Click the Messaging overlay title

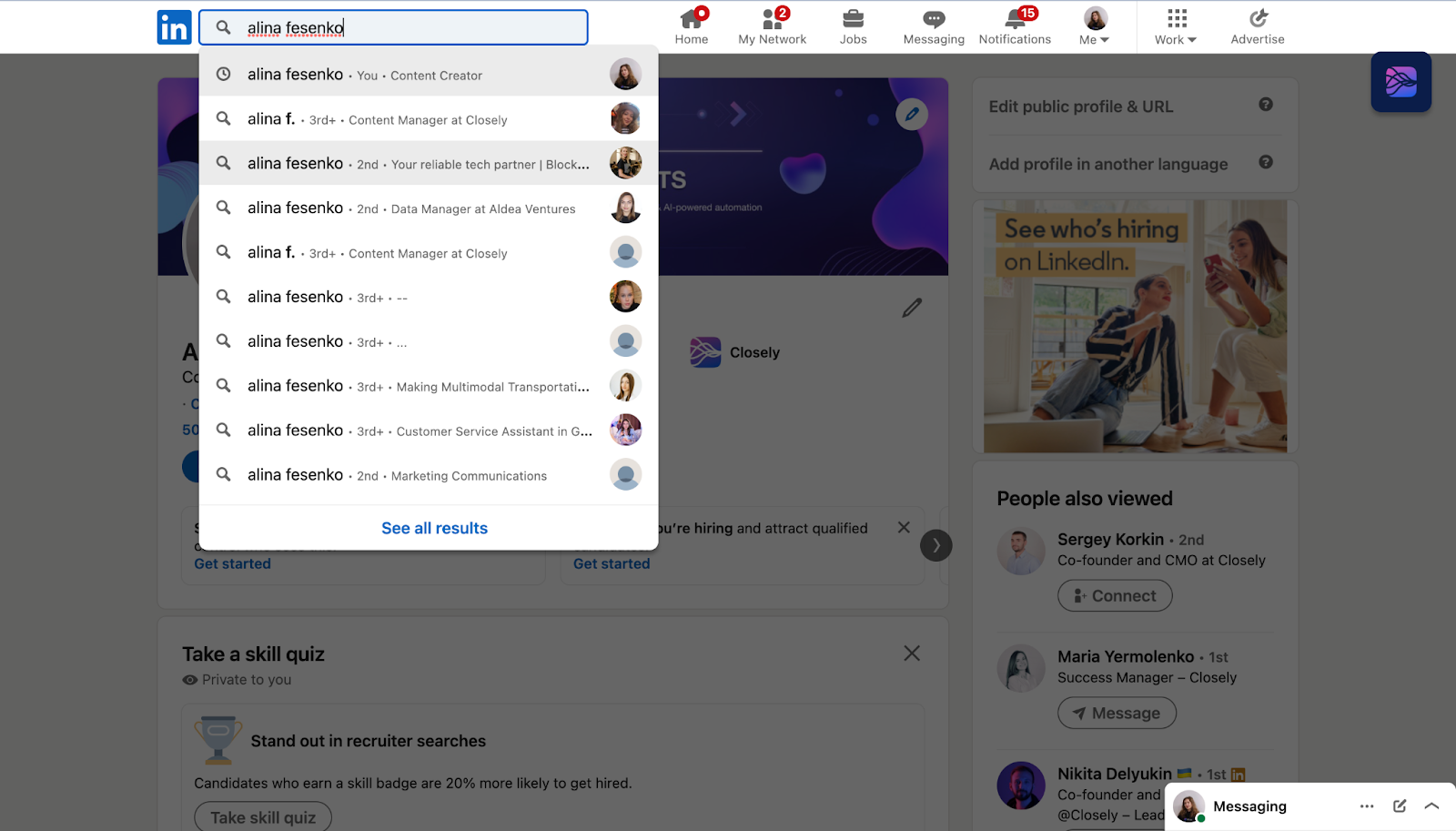pos(1249,806)
